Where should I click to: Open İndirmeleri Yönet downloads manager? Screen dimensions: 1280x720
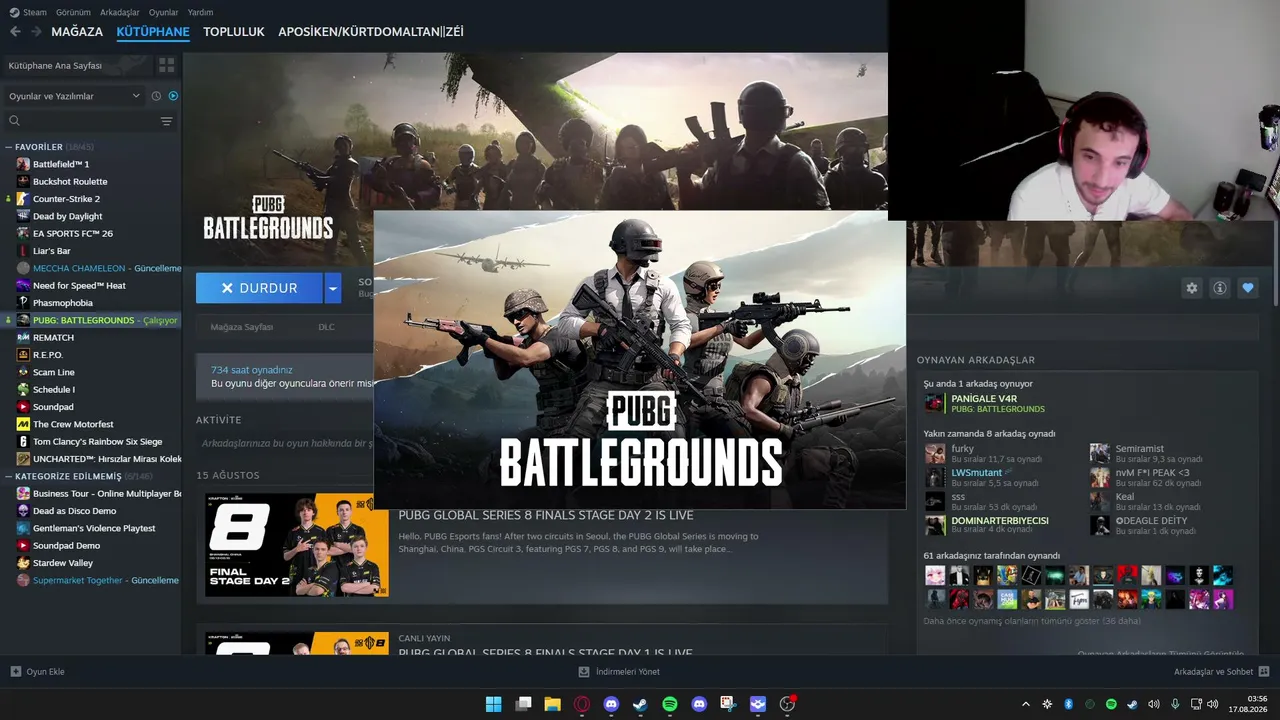point(620,672)
